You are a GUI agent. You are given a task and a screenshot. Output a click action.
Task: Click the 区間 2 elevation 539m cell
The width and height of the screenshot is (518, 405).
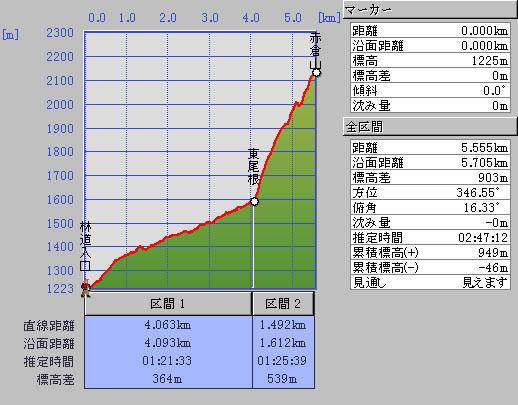tap(283, 379)
